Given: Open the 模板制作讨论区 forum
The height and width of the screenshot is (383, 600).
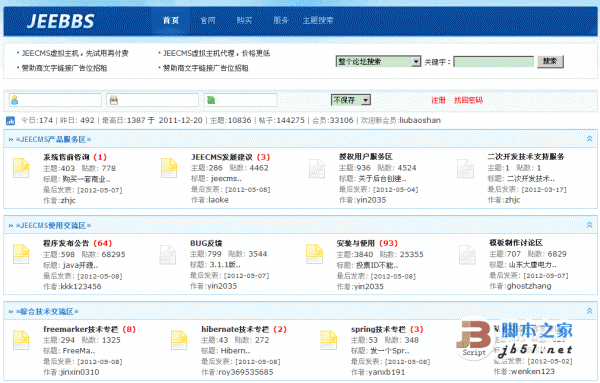Looking at the screenshot, I should click(516, 243).
